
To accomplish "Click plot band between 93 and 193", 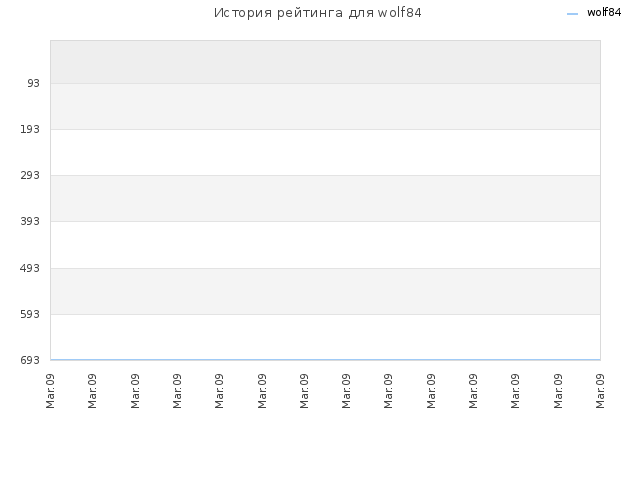I will (x=325, y=107).
